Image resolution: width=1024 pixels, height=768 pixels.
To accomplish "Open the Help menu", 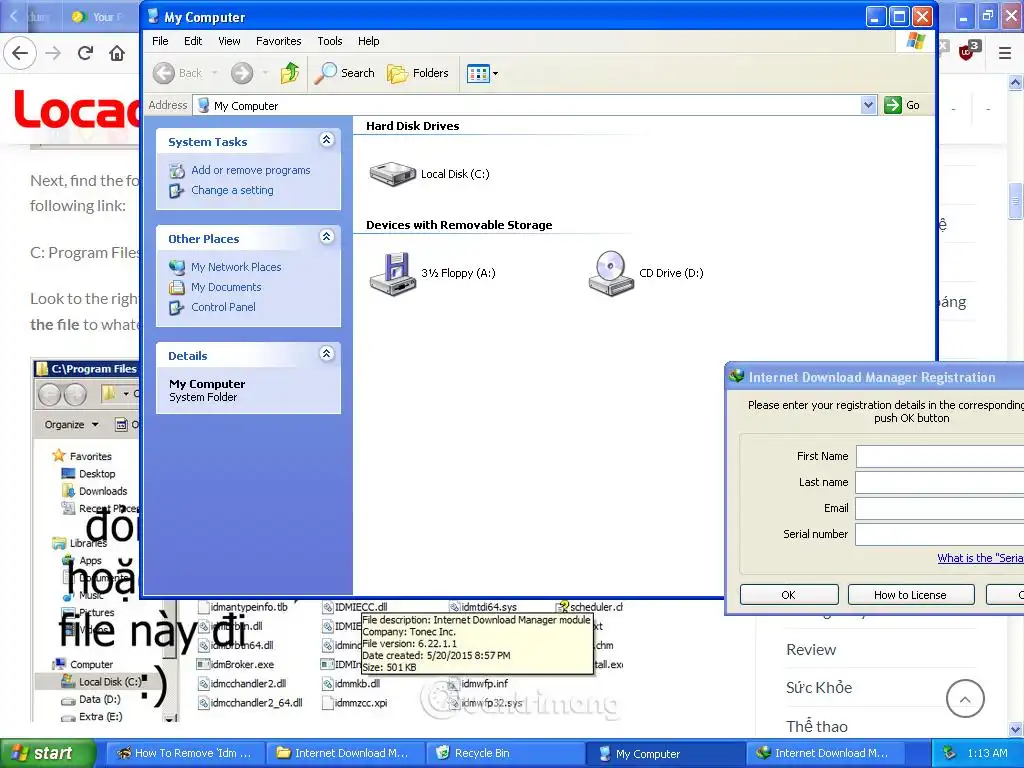I will coord(368,41).
